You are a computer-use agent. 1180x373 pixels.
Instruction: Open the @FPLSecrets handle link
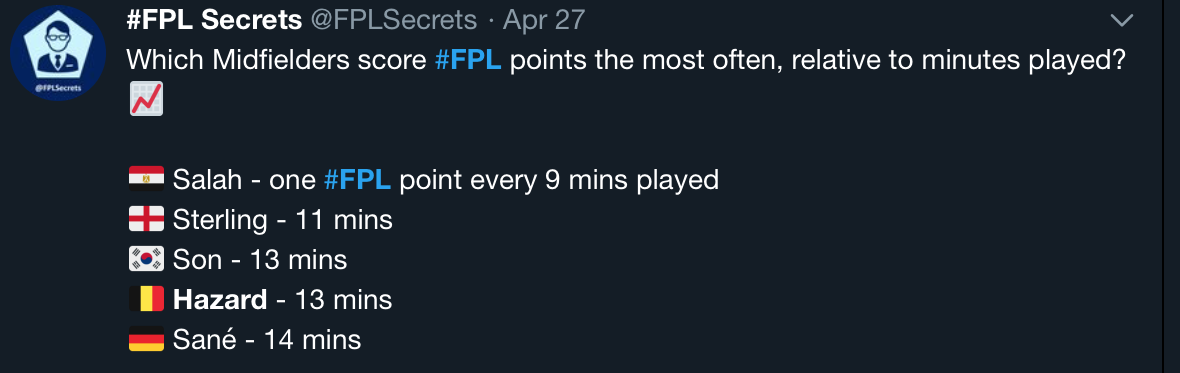pos(394,20)
